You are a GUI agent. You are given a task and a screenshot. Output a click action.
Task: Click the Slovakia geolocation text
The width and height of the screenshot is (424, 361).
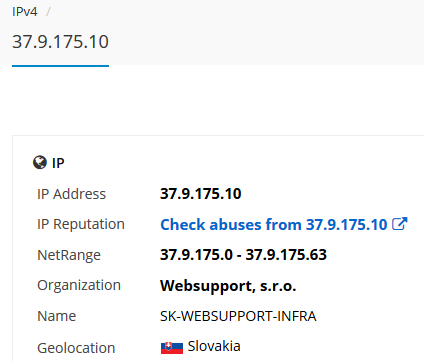(214, 346)
